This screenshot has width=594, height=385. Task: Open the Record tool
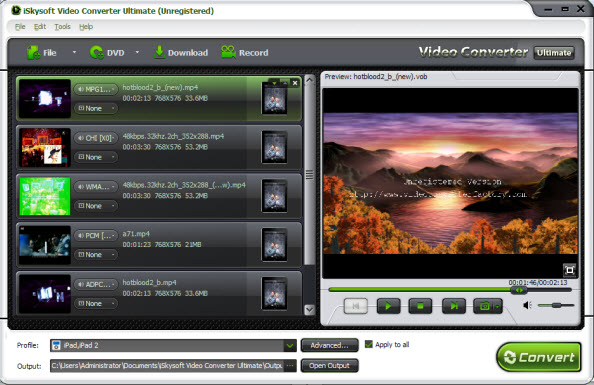(x=245, y=53)
